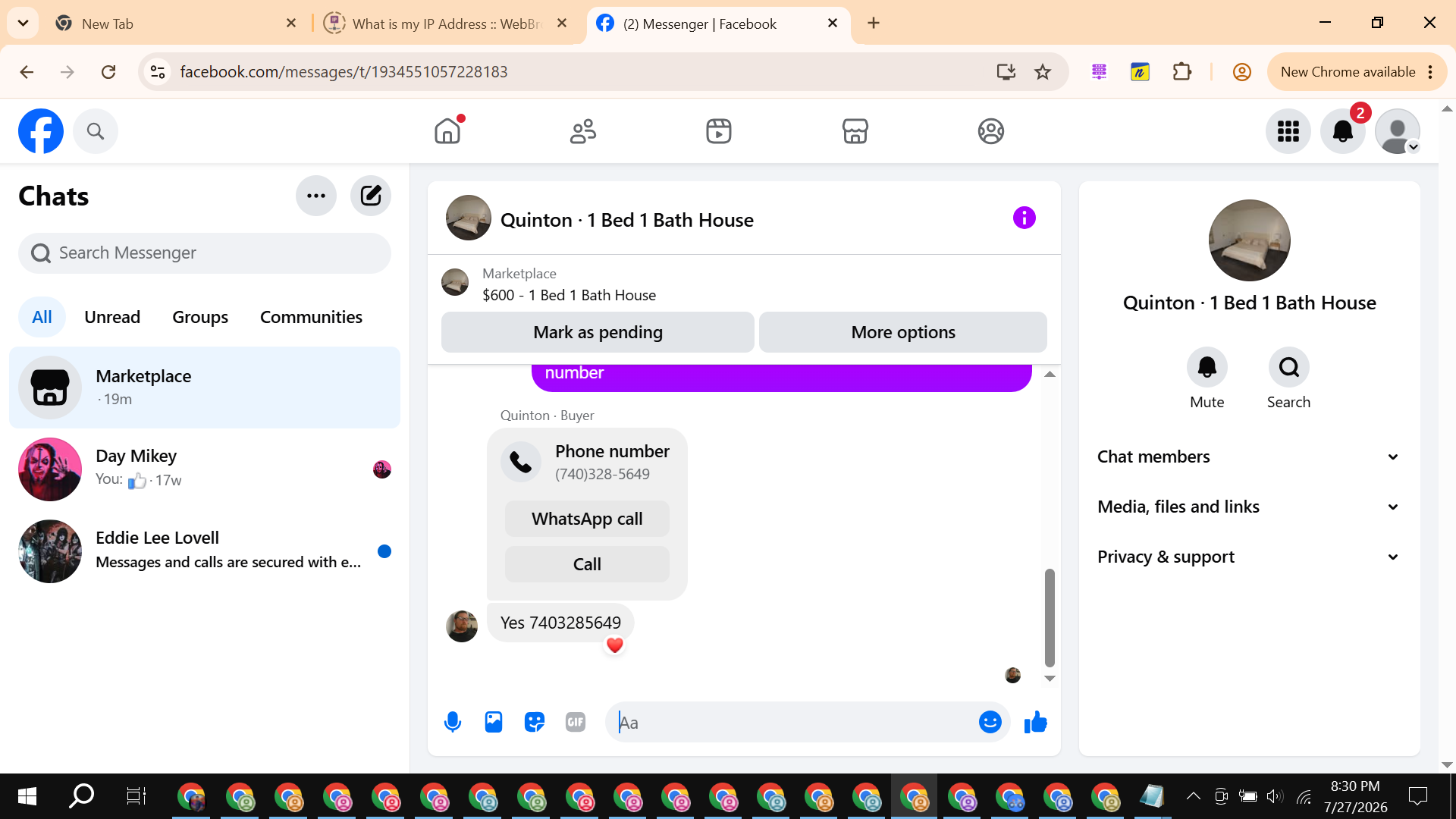Send a thumbs-up like
Image resolution: width=1456 pixels, height=819 pixels.
pyautogui.click(x=1035, y=722)
